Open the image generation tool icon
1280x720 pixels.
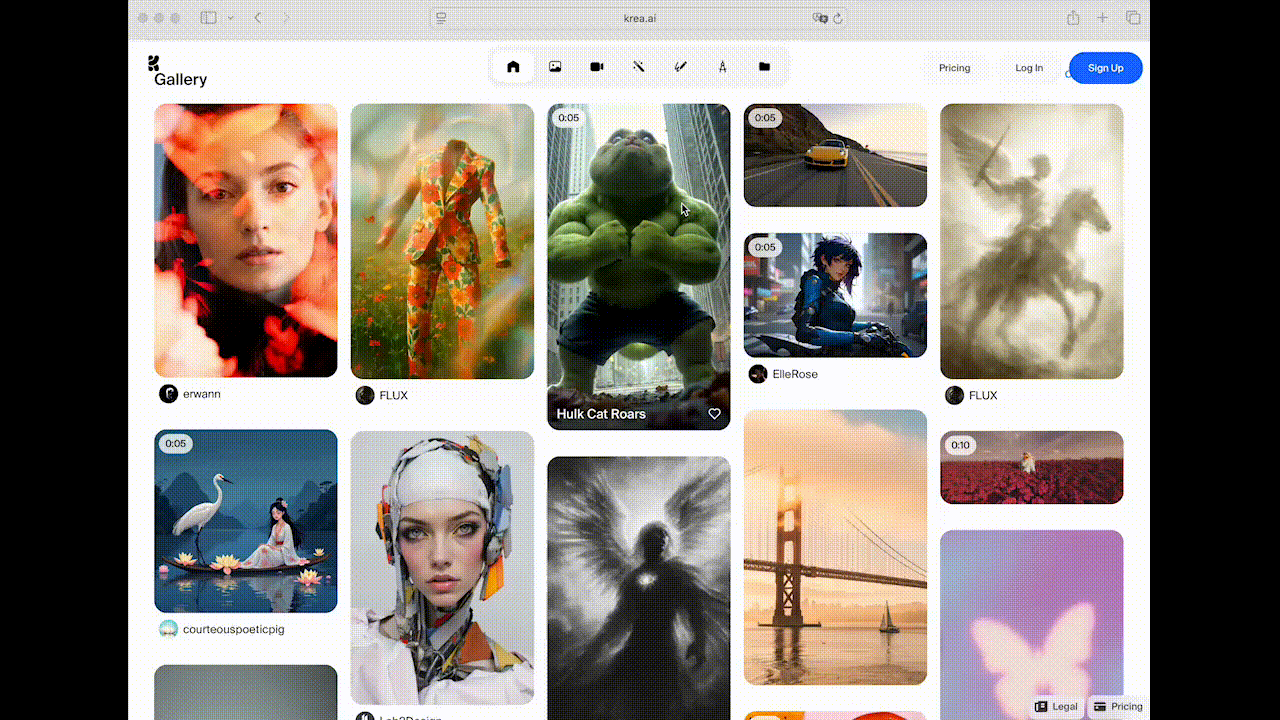[x=555, y=67]
